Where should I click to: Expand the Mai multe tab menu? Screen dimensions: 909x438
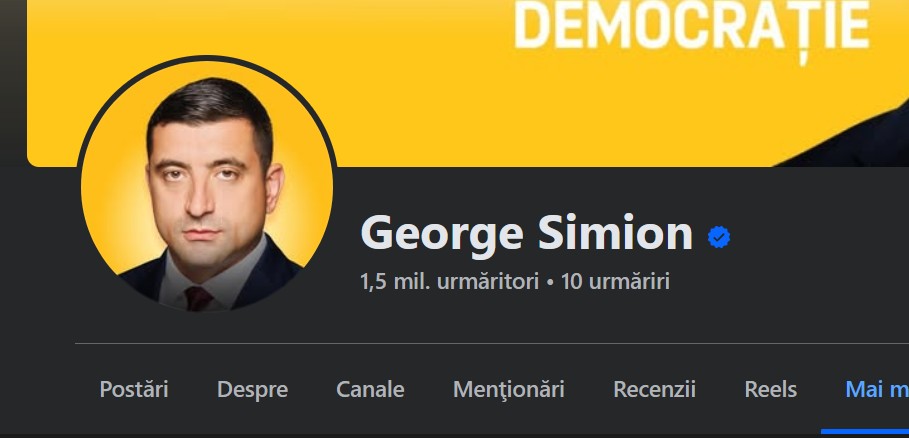pyautogui.click(x=877, y=389)
